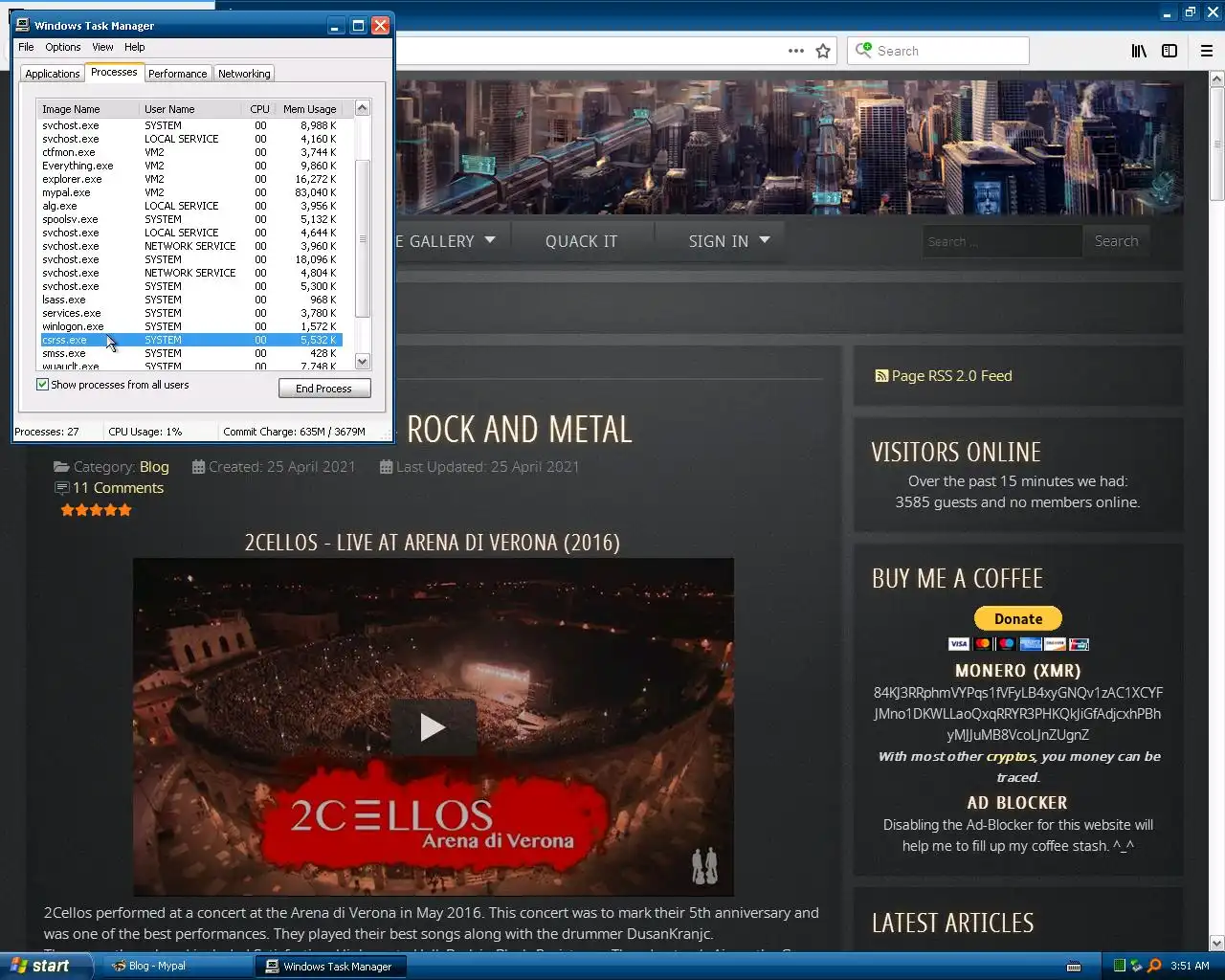Click the safely remove hardware tray icon

(x=1137, y=966)
